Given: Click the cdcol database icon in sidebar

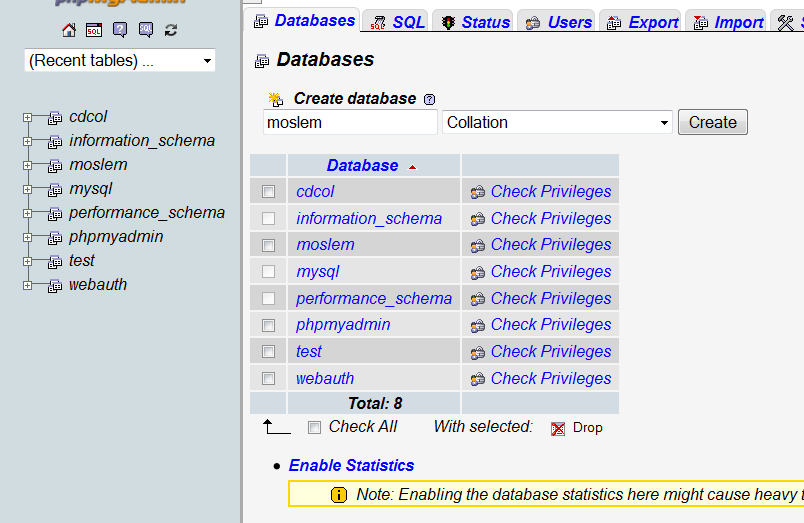Looking at the screenshot, I should click(55, 118).
